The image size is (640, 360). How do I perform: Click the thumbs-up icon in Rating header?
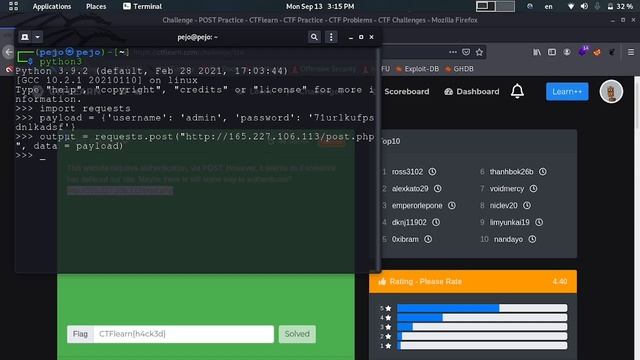tap(382, 281)
